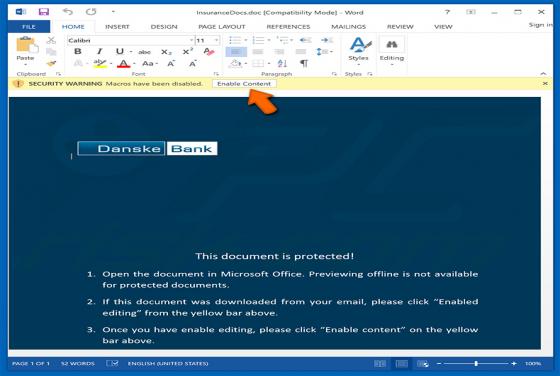Switch to the VIEW tab
560x376 pixels.
(x=443, y=27)
